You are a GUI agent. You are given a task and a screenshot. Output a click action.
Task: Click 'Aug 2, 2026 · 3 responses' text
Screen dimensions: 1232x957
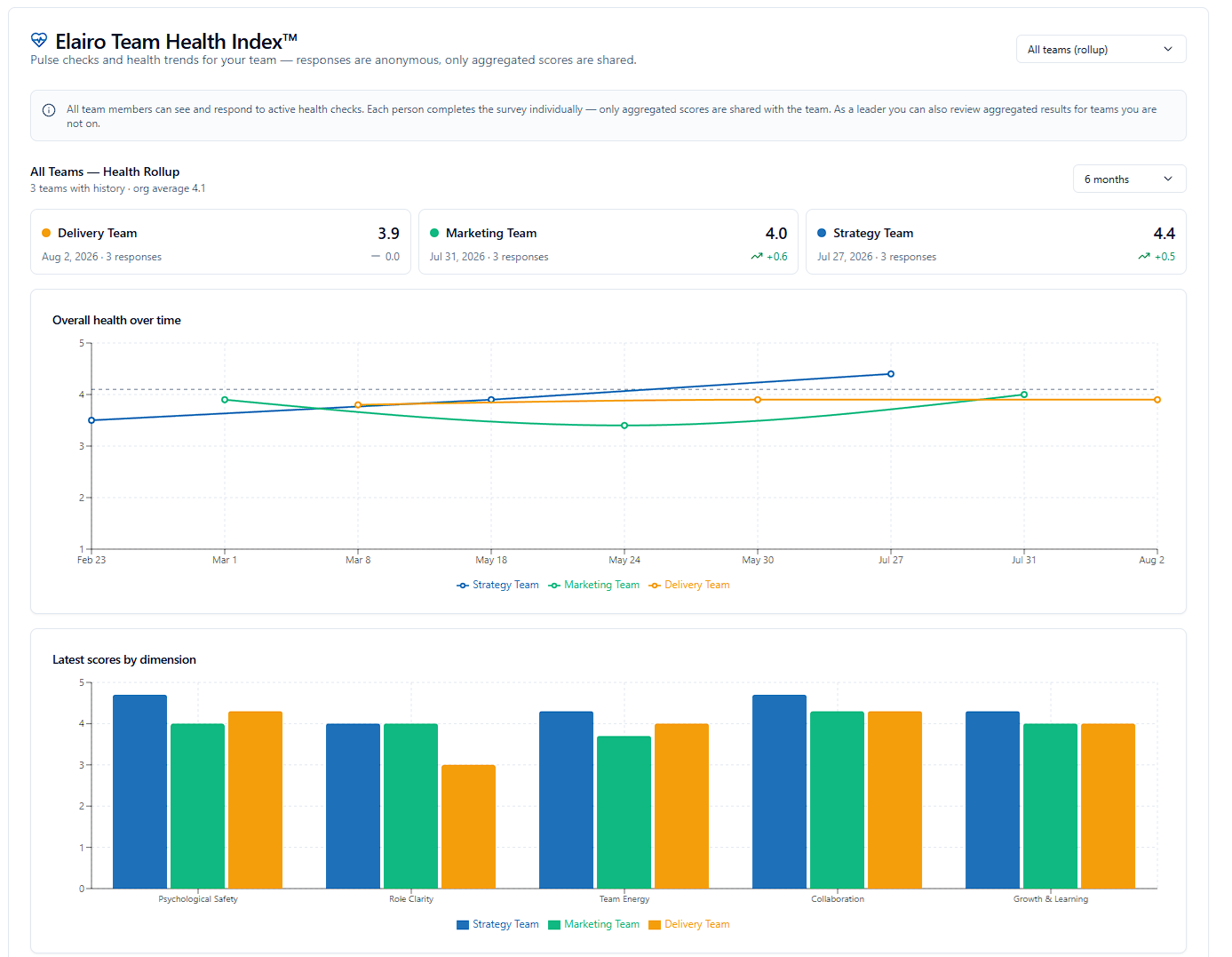click(101, 257)
